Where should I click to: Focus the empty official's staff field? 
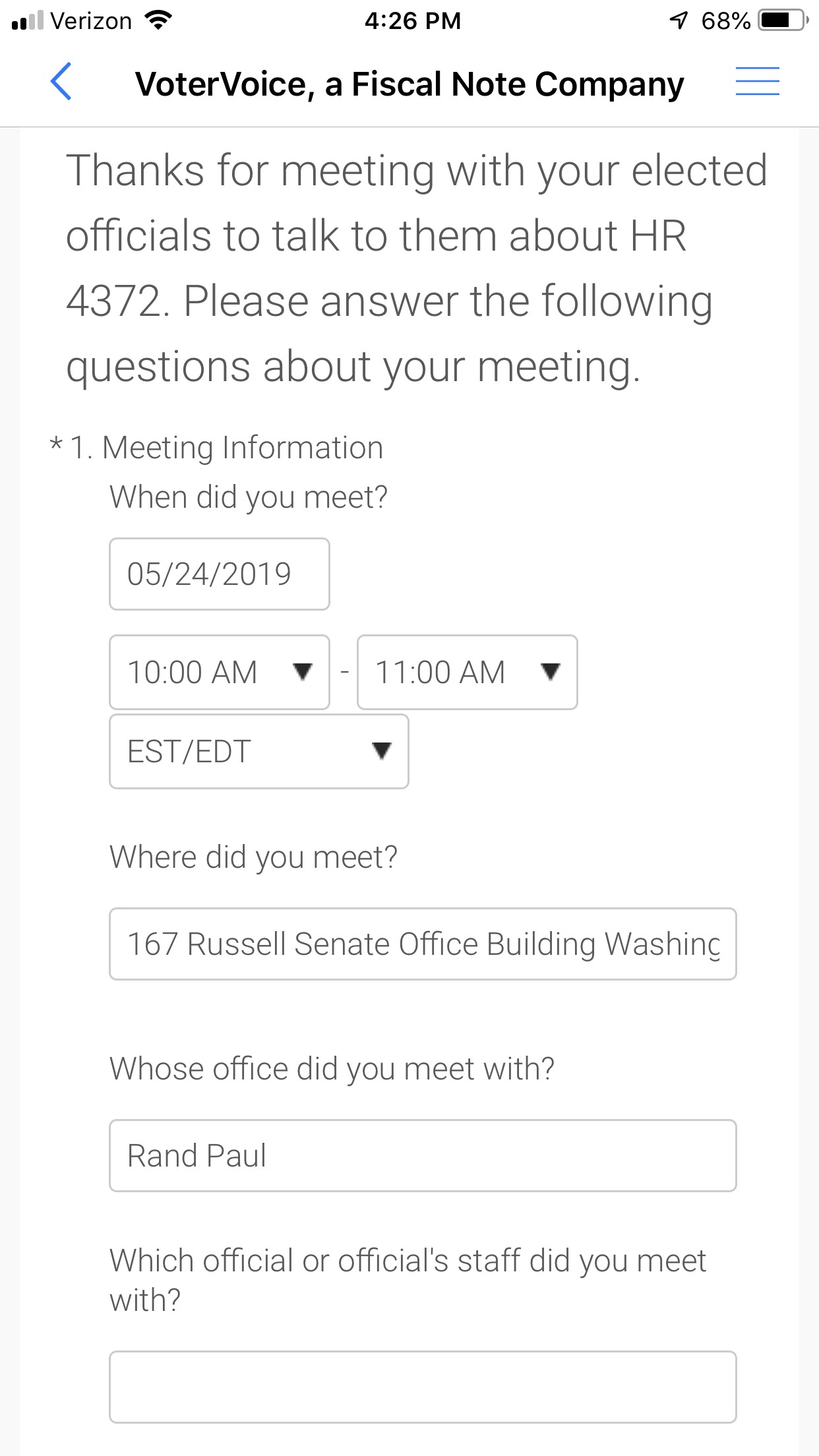[x=423, y=1387]
